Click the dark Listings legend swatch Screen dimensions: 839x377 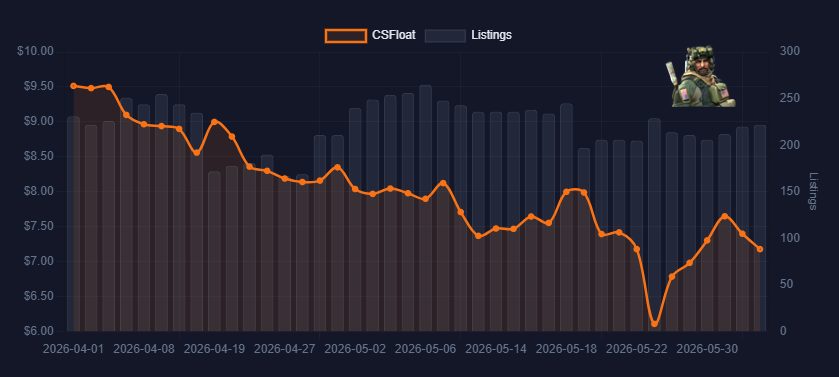coord(445,35)
